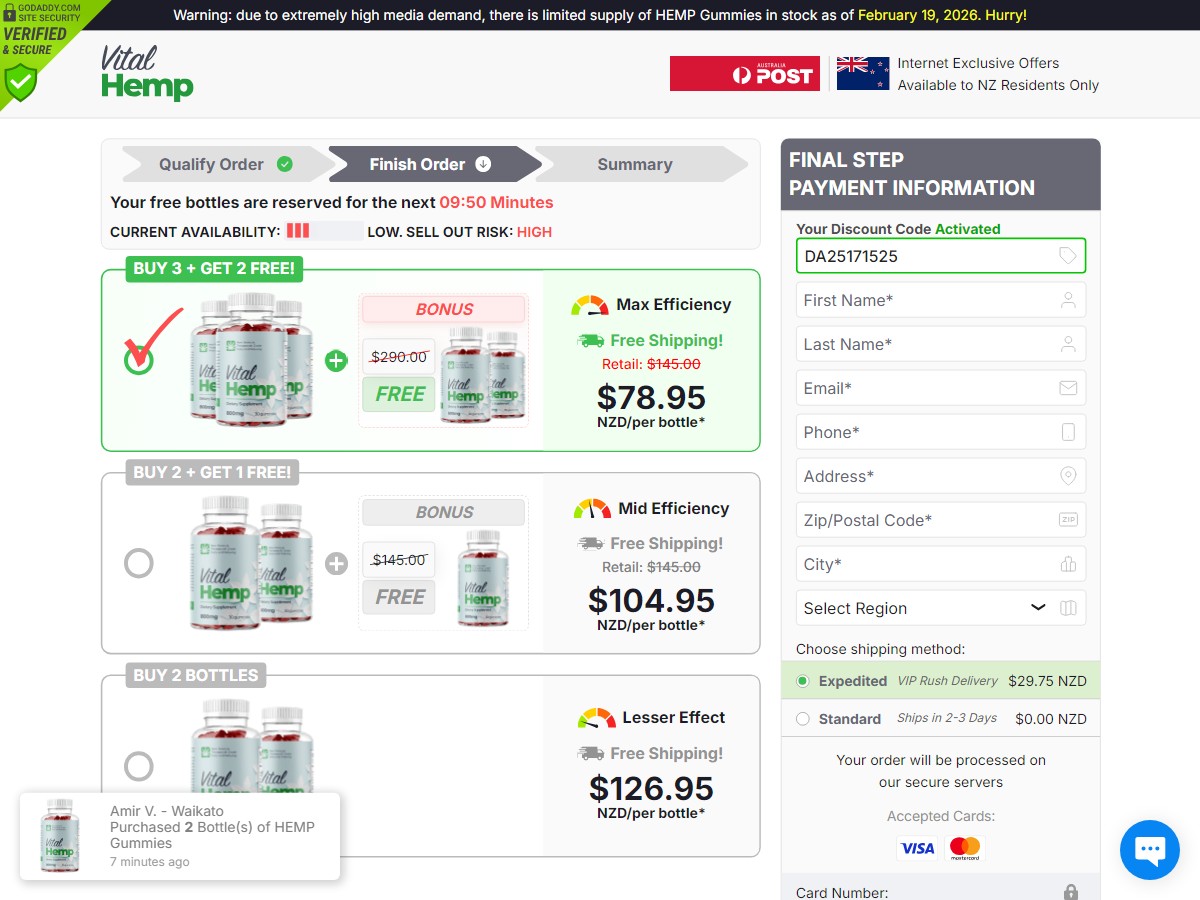1200x900 pixels.
Task: Click the Australia Post logo
Action: pyautogui.click(x=744, y=73)
